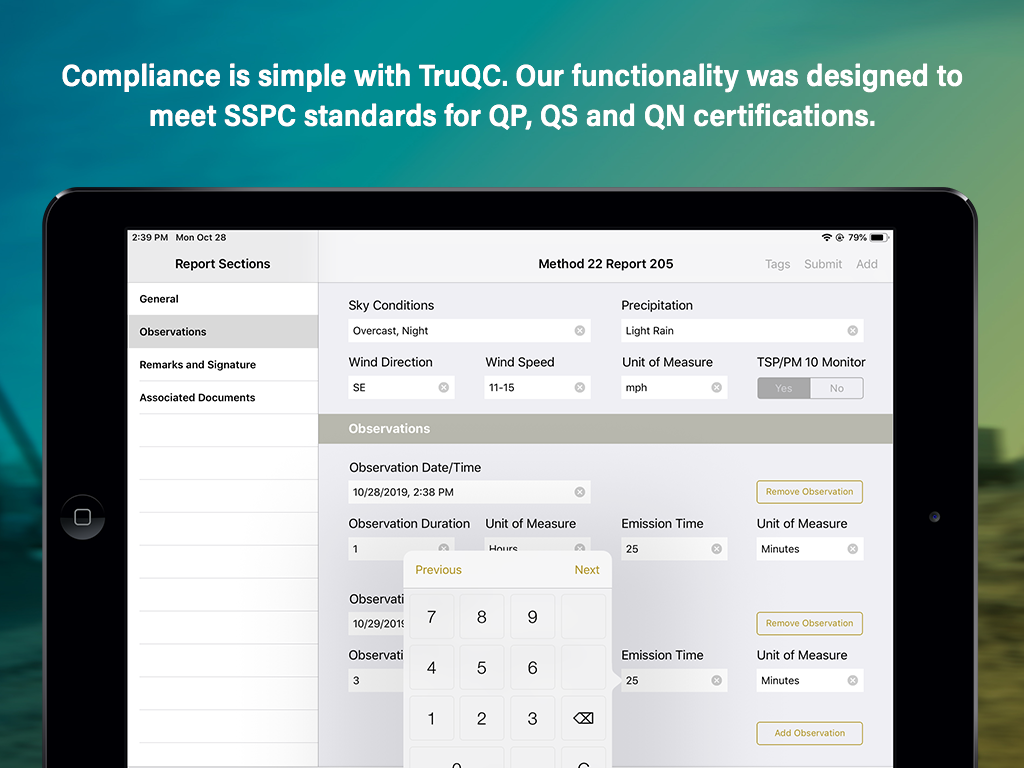
Task: Clear the mph Unit of Measure
Action: point(716,387)
